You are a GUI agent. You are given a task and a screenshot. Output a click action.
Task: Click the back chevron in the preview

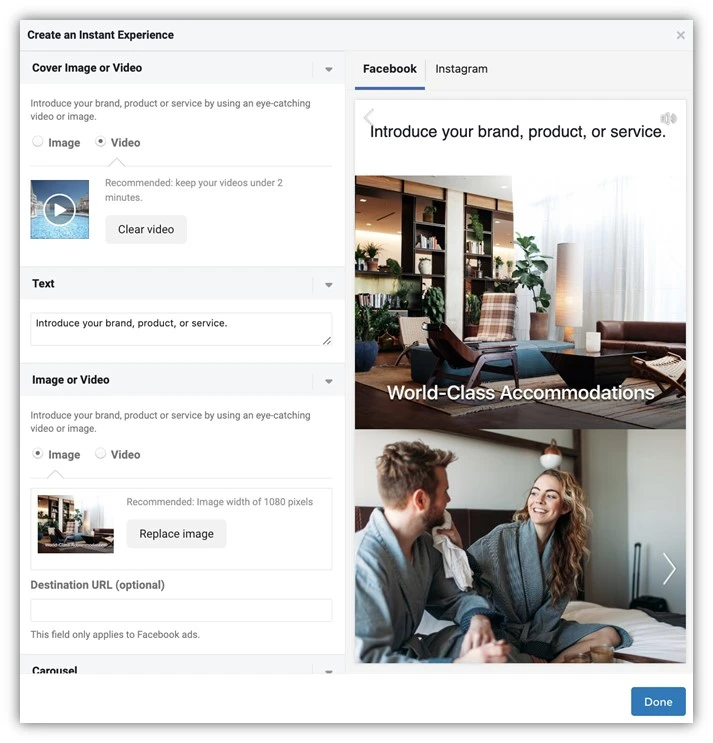tap(369, 117)
